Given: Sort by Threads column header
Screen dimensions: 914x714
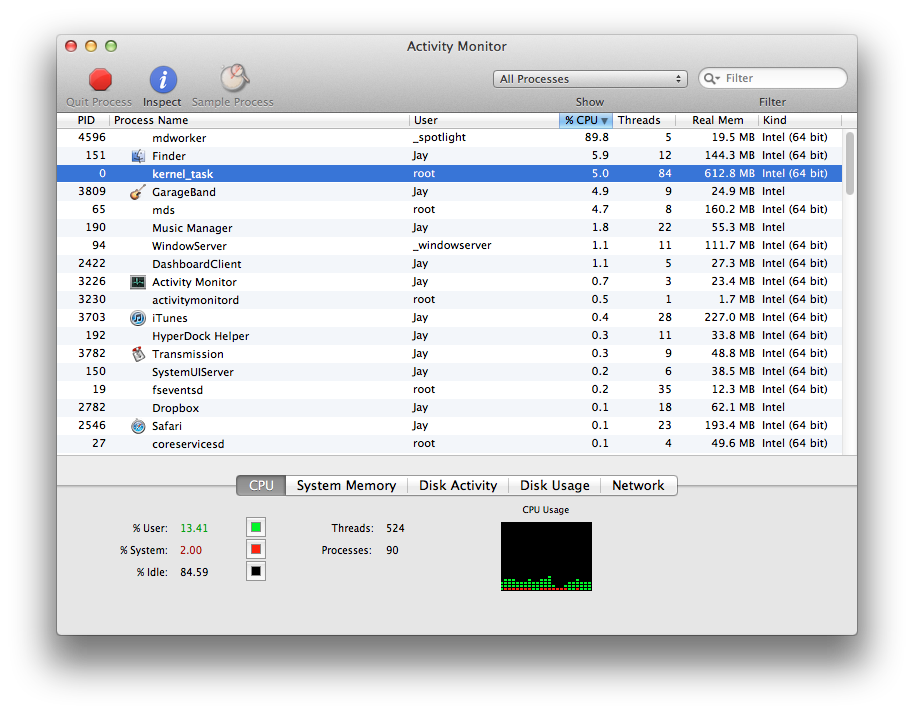Looking at the screenshot, I should coord(644,120).
